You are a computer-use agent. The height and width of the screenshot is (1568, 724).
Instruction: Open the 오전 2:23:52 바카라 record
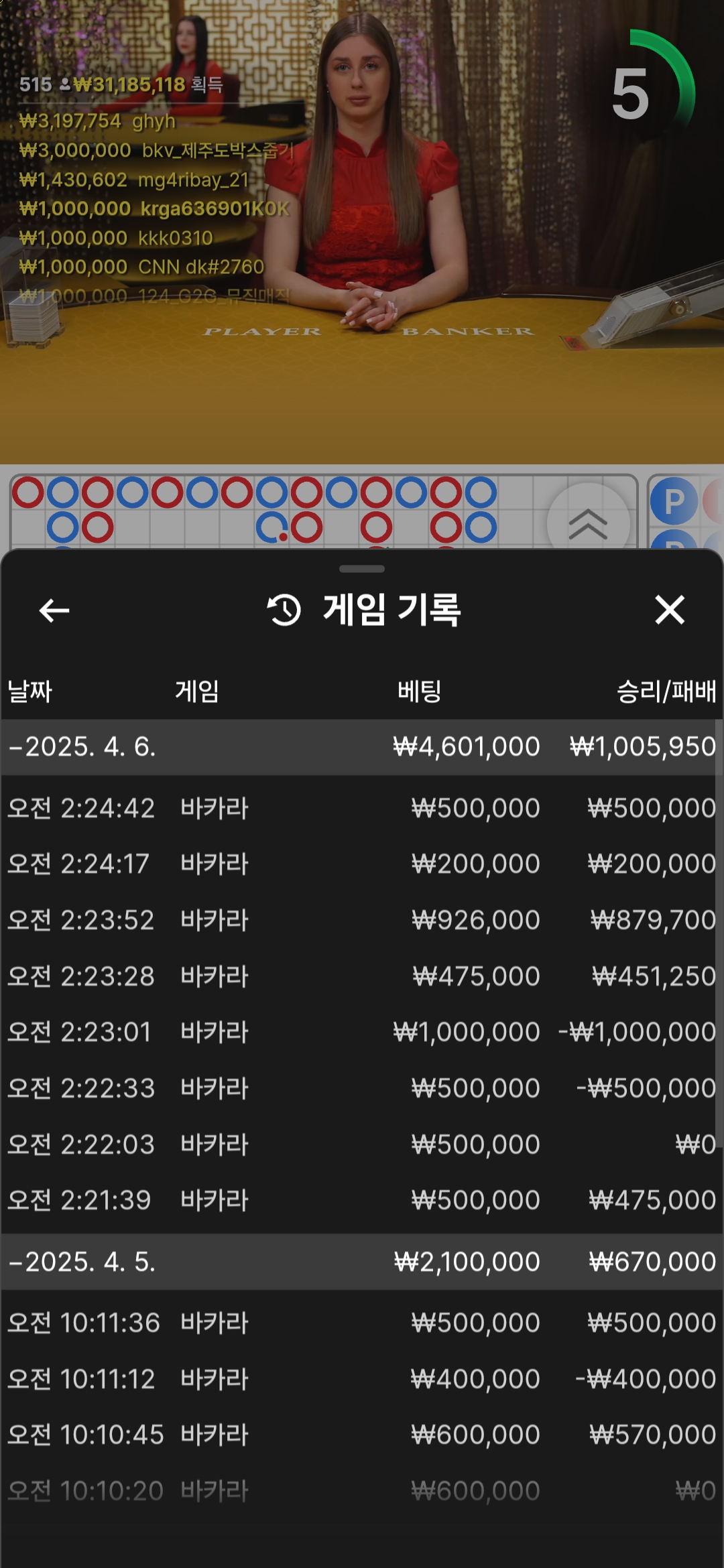point(362,920)
